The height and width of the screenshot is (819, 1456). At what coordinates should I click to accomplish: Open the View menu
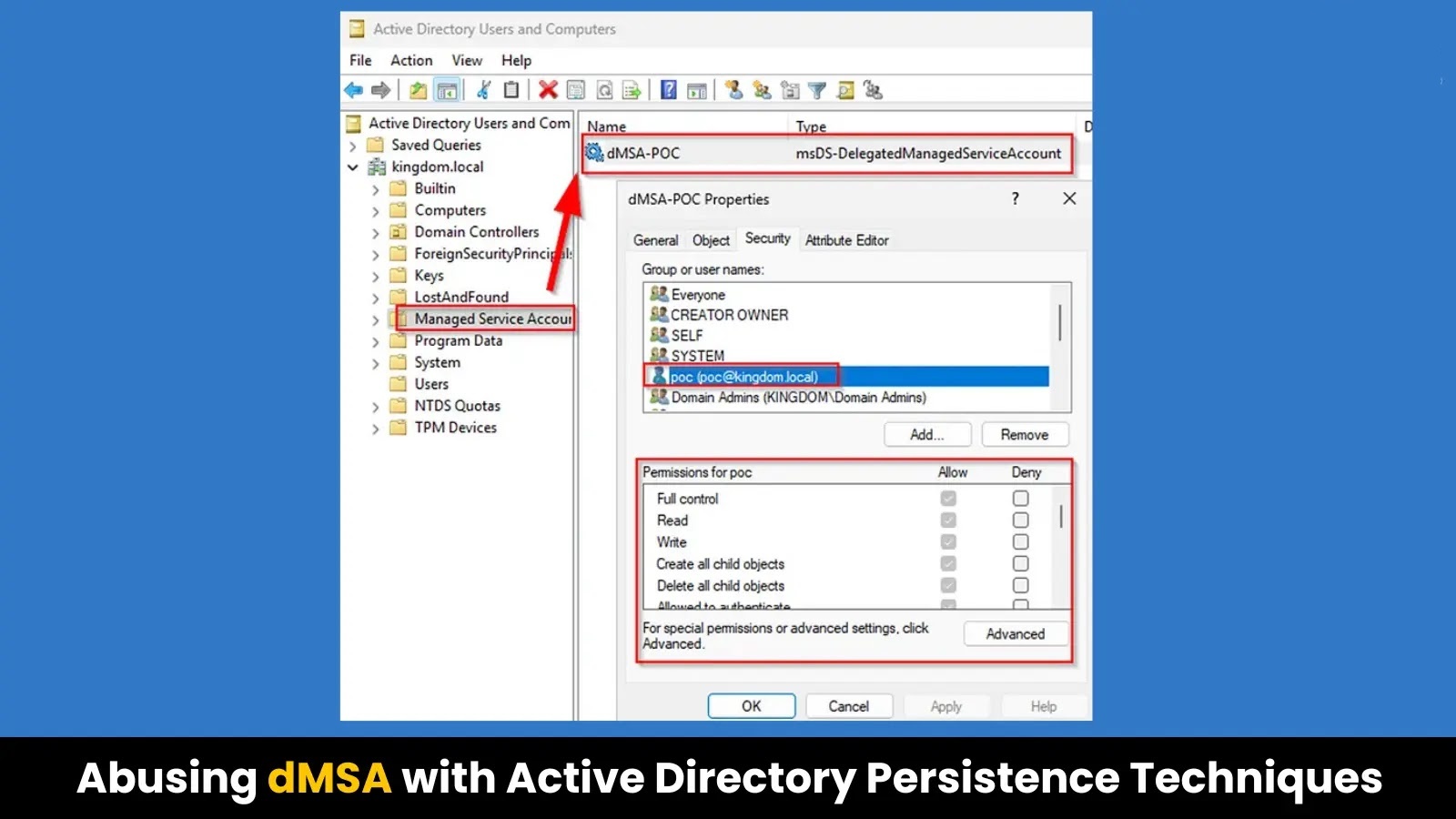tap(467, 60)
